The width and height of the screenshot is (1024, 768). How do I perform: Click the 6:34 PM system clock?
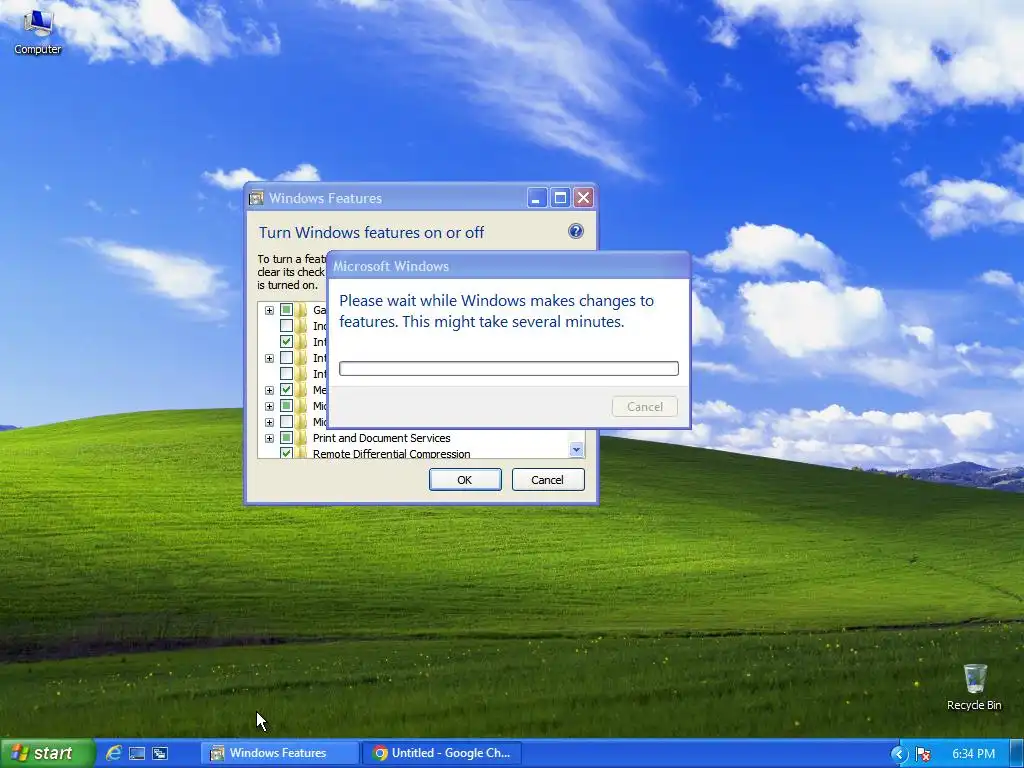pyautogui.click(x=973, y=754)
